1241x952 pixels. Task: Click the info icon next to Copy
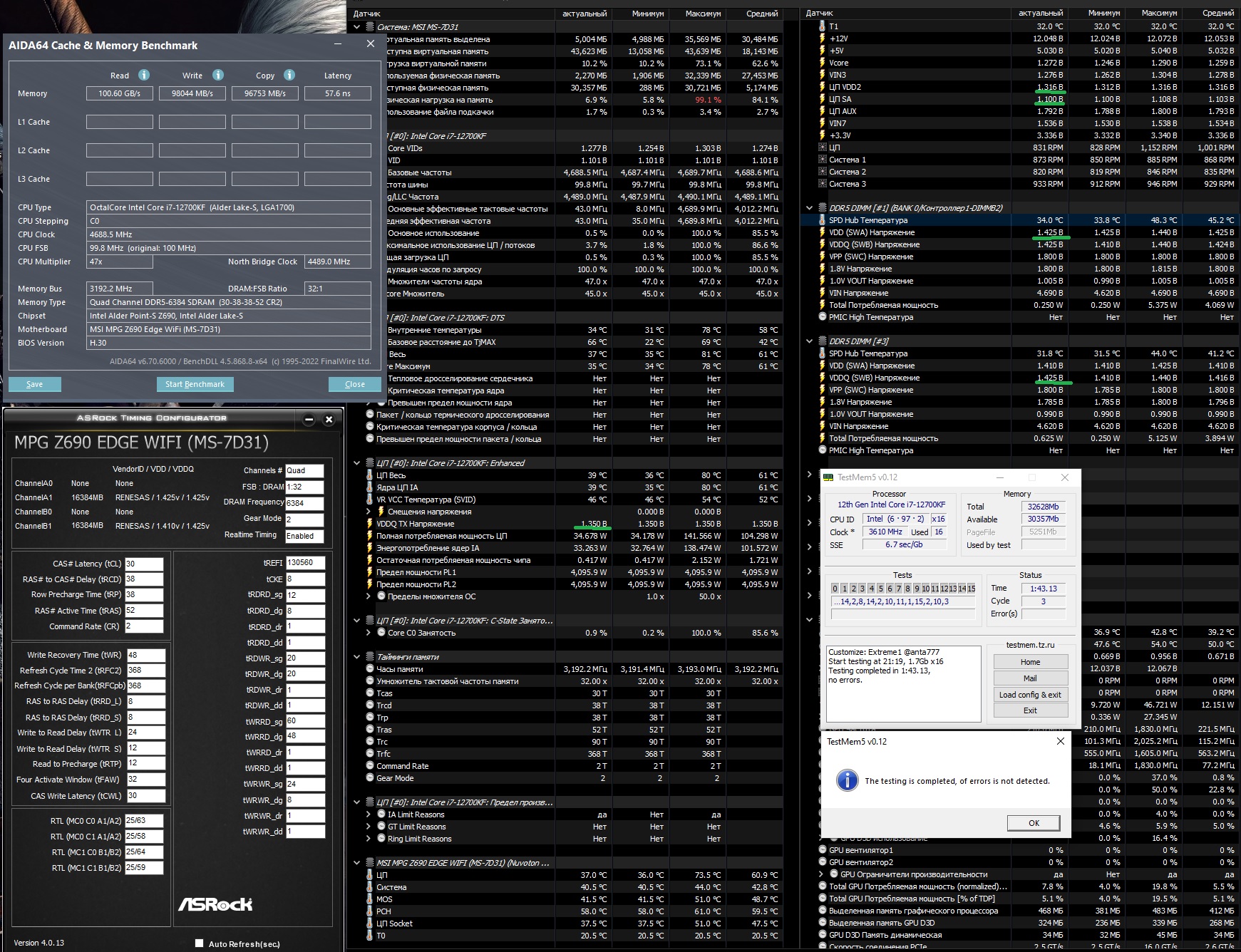click(289, 75)
